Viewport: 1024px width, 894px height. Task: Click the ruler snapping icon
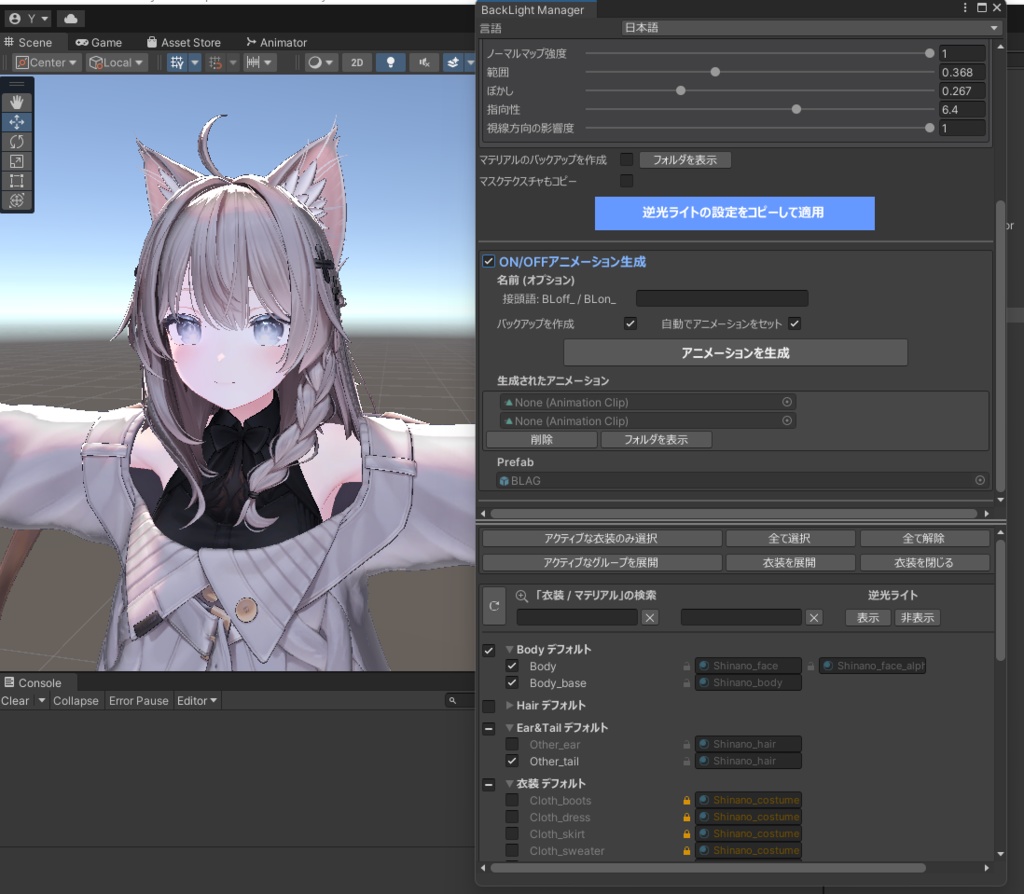coord(253,63)
